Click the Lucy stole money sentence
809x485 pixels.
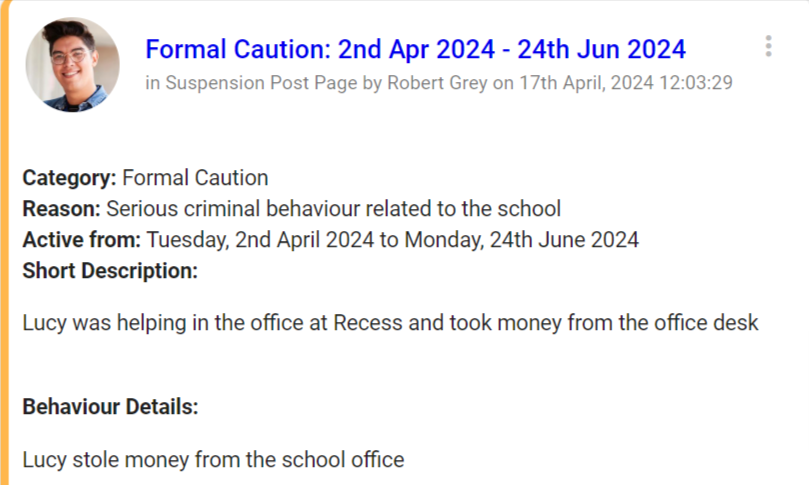(x=213, y=460)
